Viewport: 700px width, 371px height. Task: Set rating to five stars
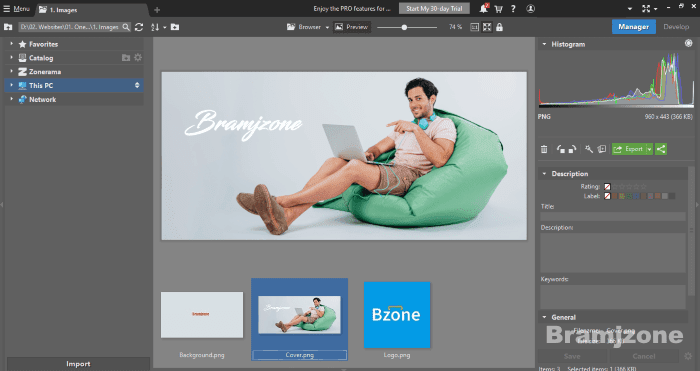tap(643, 187)
